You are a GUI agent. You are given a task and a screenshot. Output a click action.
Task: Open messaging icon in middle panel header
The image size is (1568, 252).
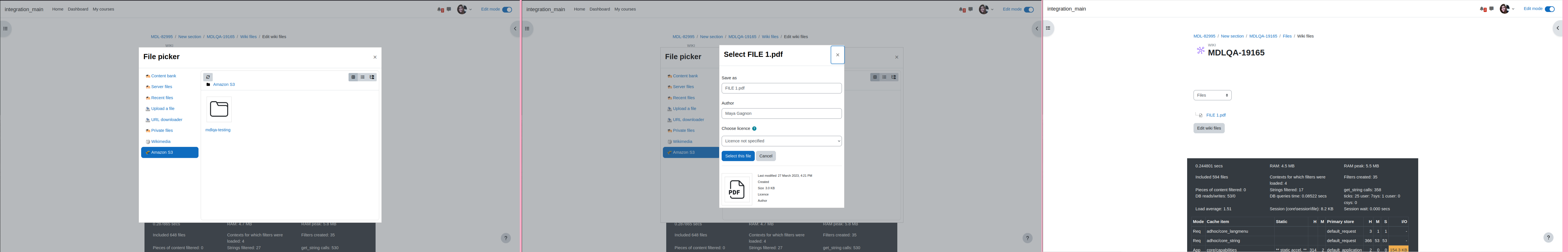click(971, 9)
